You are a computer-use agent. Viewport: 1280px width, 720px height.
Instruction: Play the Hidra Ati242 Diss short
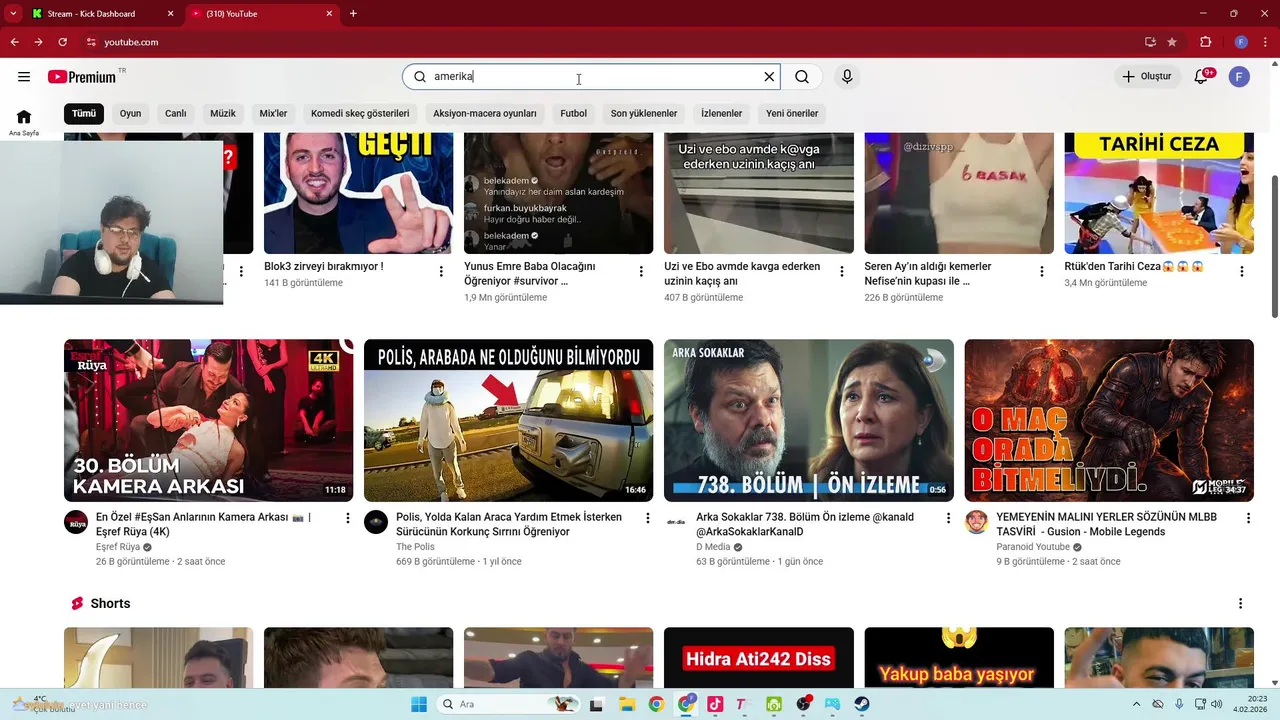click(759, 659)
